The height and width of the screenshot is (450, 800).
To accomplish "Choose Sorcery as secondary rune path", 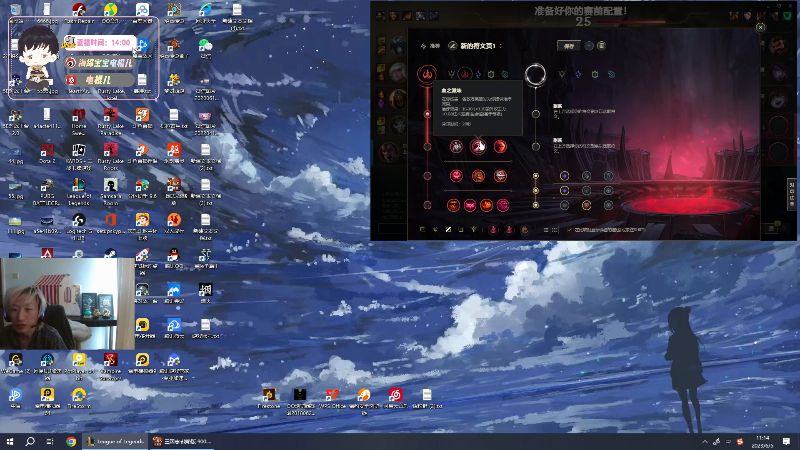I will coord(578,74).
